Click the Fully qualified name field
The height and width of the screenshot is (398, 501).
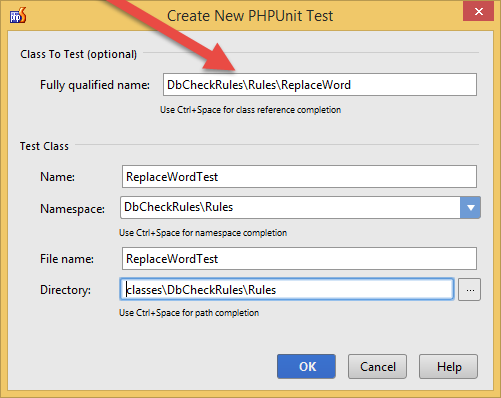[x=320, y=85]
